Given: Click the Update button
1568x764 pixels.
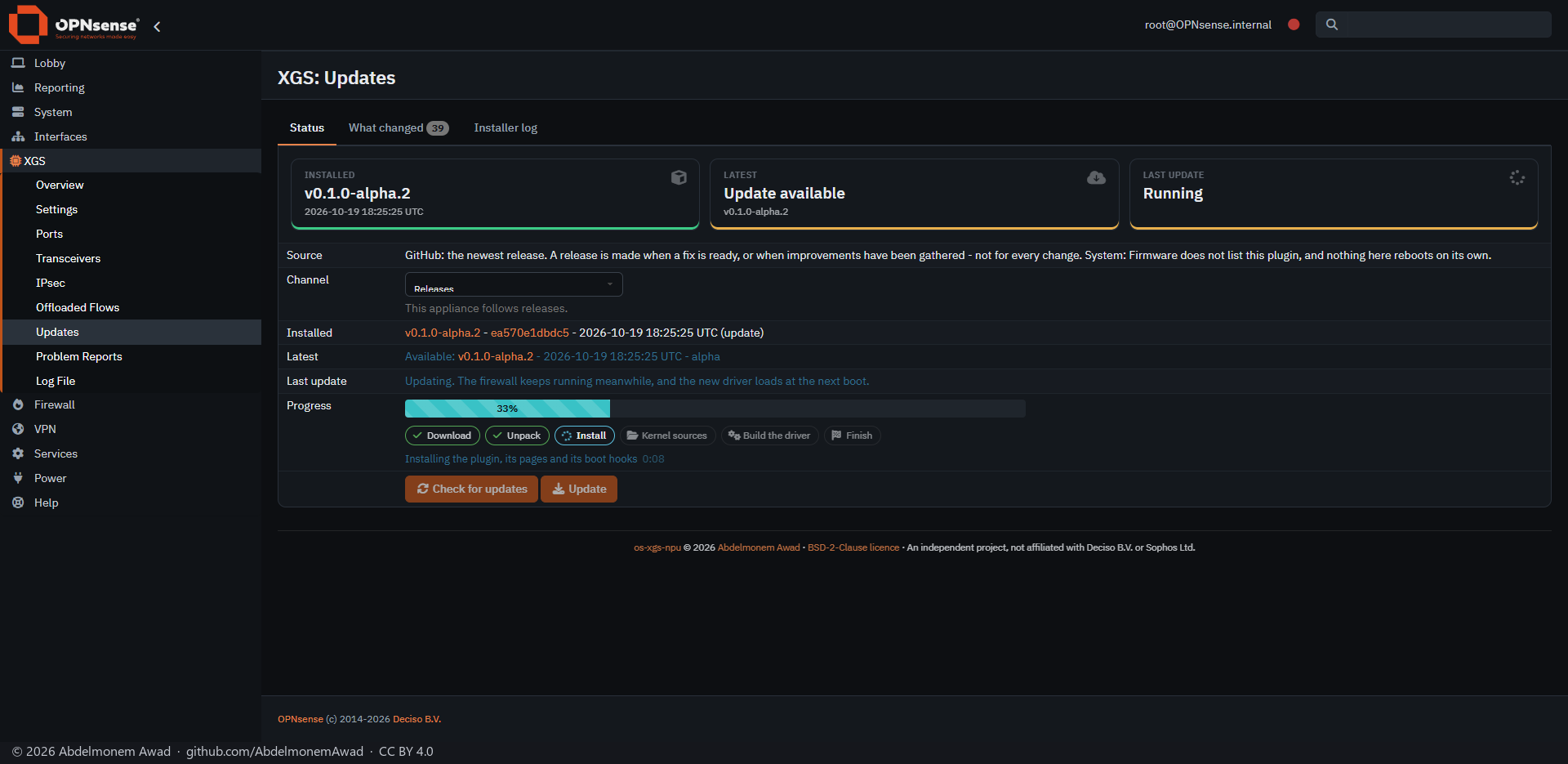Looking at the screenshot, I should click(579, 489).
